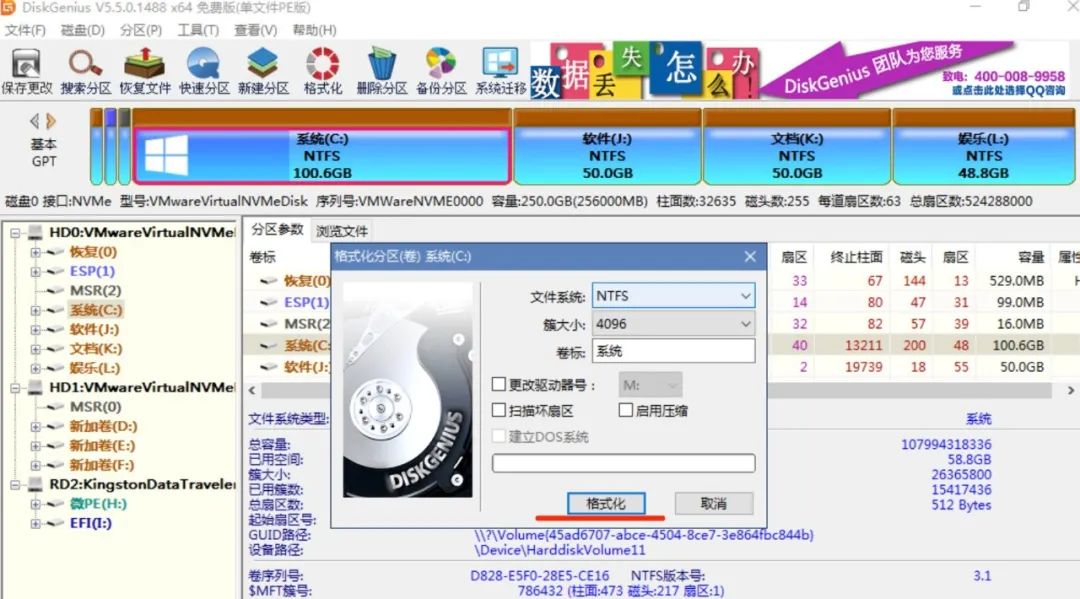Viewport: 1080px width, 599px height.
Task: Collapse the RD2:KingstonDataTraveler tree node
Action: [x=15, y=485]
